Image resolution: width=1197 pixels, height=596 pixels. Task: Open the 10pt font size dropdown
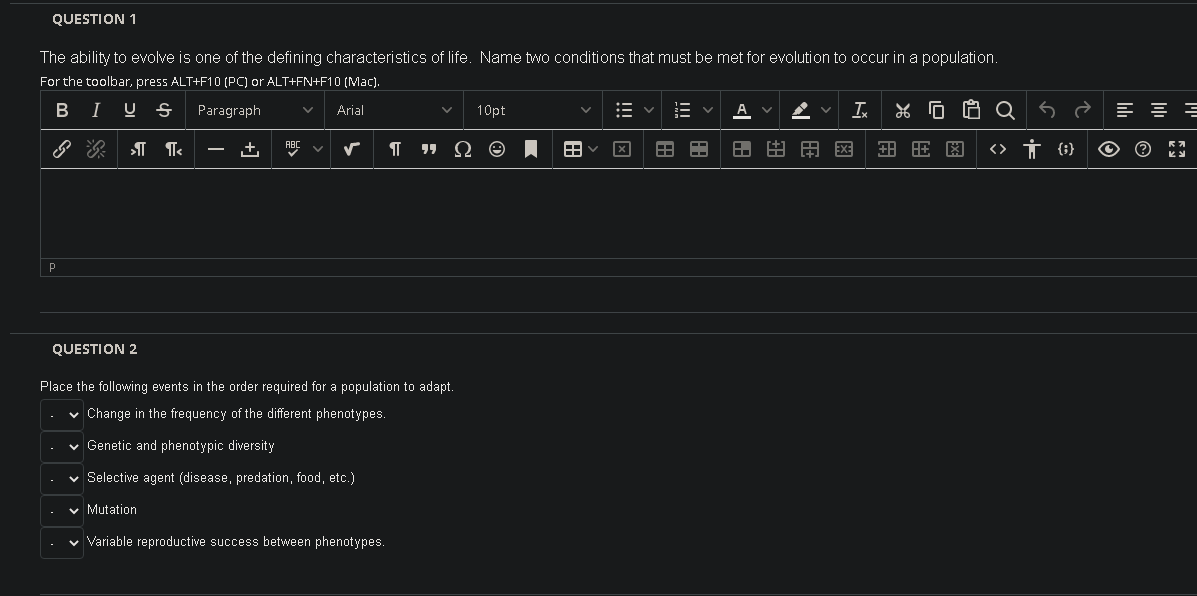[533, 111]
